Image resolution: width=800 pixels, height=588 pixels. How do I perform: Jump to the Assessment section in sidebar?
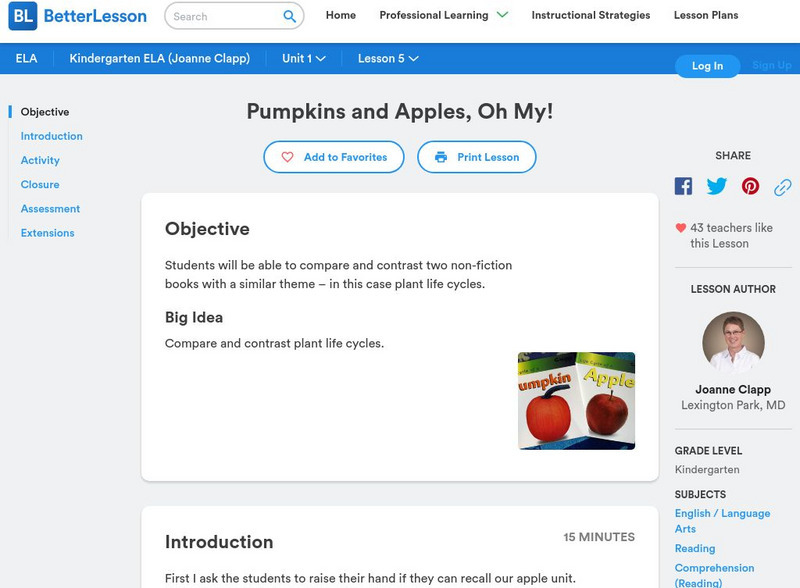tap(50, 209)
